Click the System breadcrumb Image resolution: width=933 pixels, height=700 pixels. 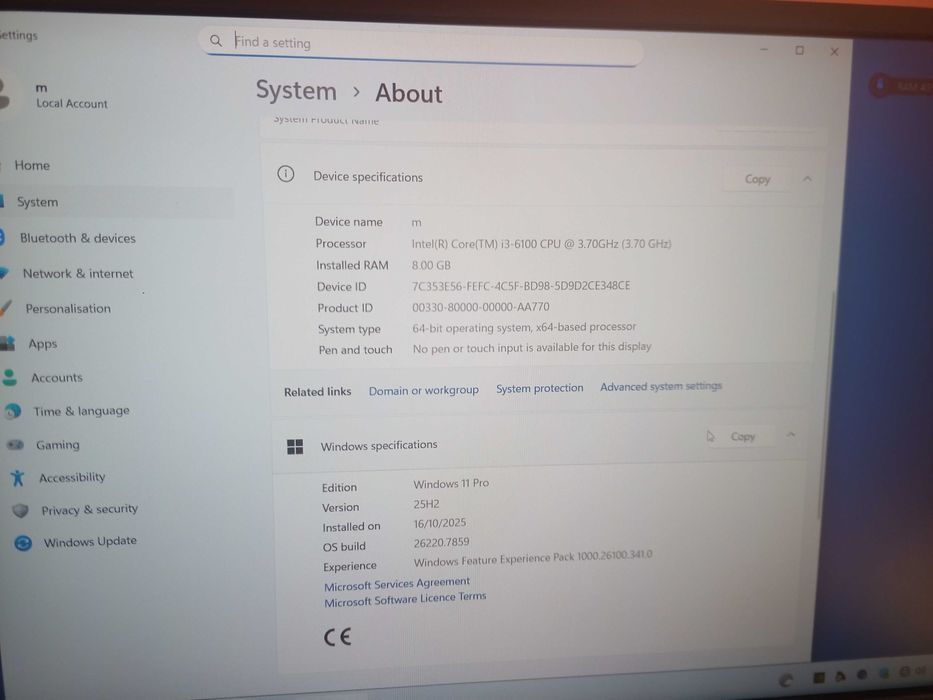point(296,91)
